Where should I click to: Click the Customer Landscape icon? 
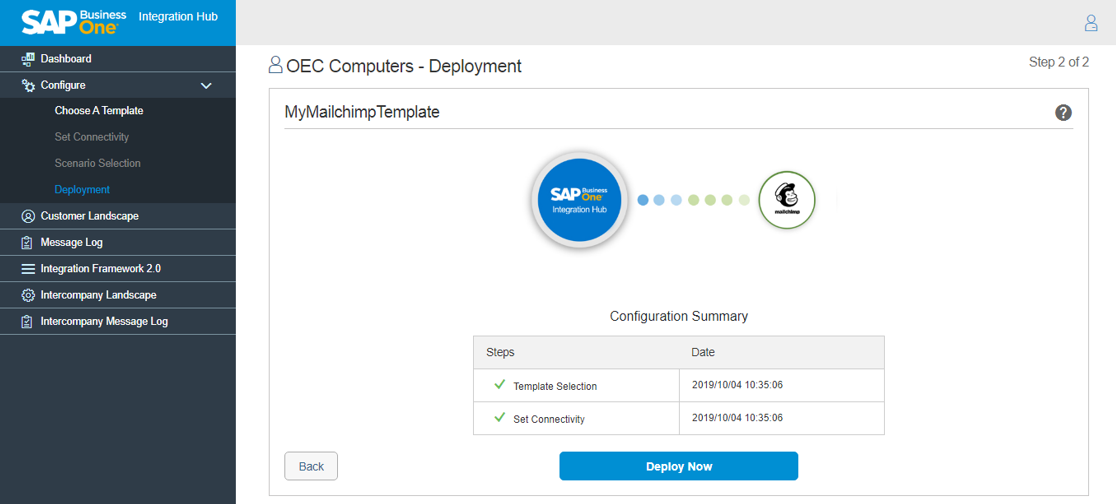pyautogui.click(x=28, y=216)
